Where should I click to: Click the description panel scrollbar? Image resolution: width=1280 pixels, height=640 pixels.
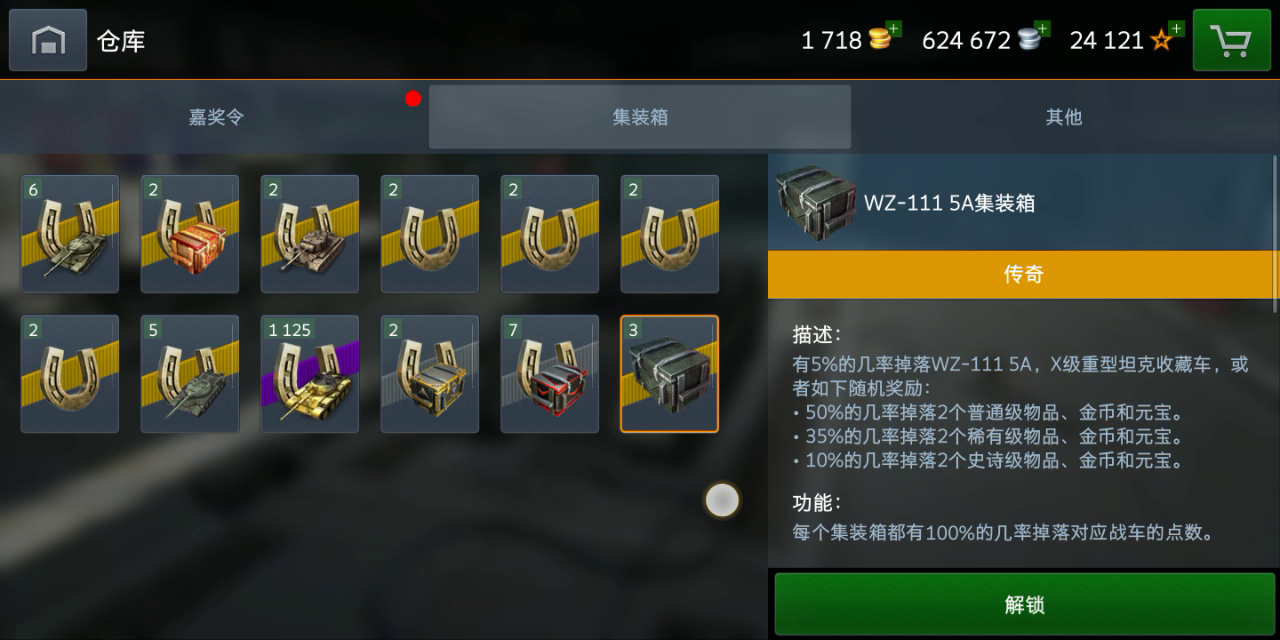point(1275,230)
